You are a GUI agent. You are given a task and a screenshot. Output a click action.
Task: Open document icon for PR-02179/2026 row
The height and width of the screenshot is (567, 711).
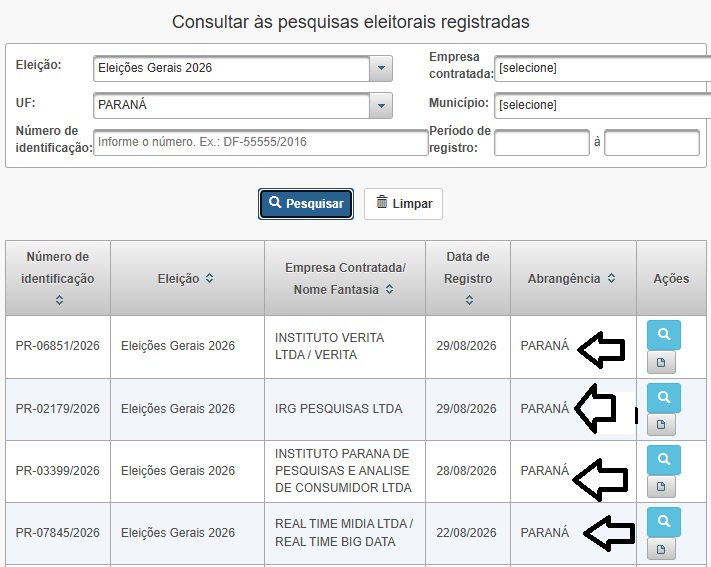point(661,425)
